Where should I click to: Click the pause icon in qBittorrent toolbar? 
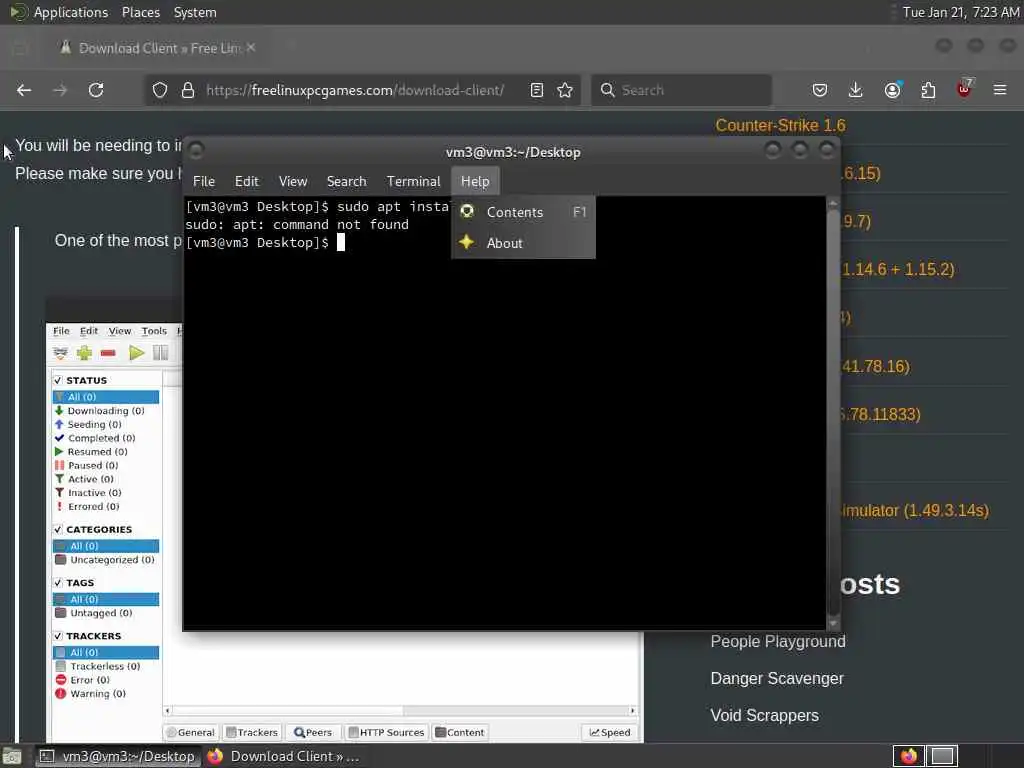161,353
